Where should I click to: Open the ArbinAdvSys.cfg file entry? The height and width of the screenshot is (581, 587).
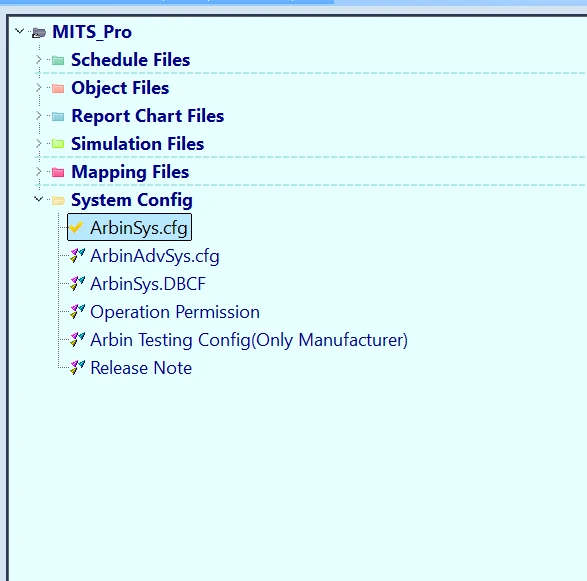pyautogui.click(x=155, y=256)
